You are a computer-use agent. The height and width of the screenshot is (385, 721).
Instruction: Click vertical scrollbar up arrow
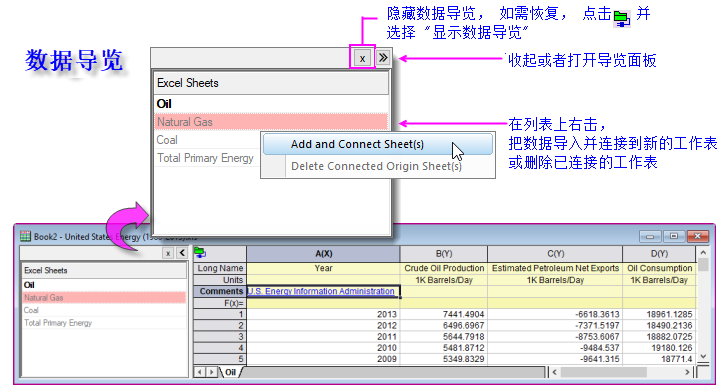coord(703,253)
